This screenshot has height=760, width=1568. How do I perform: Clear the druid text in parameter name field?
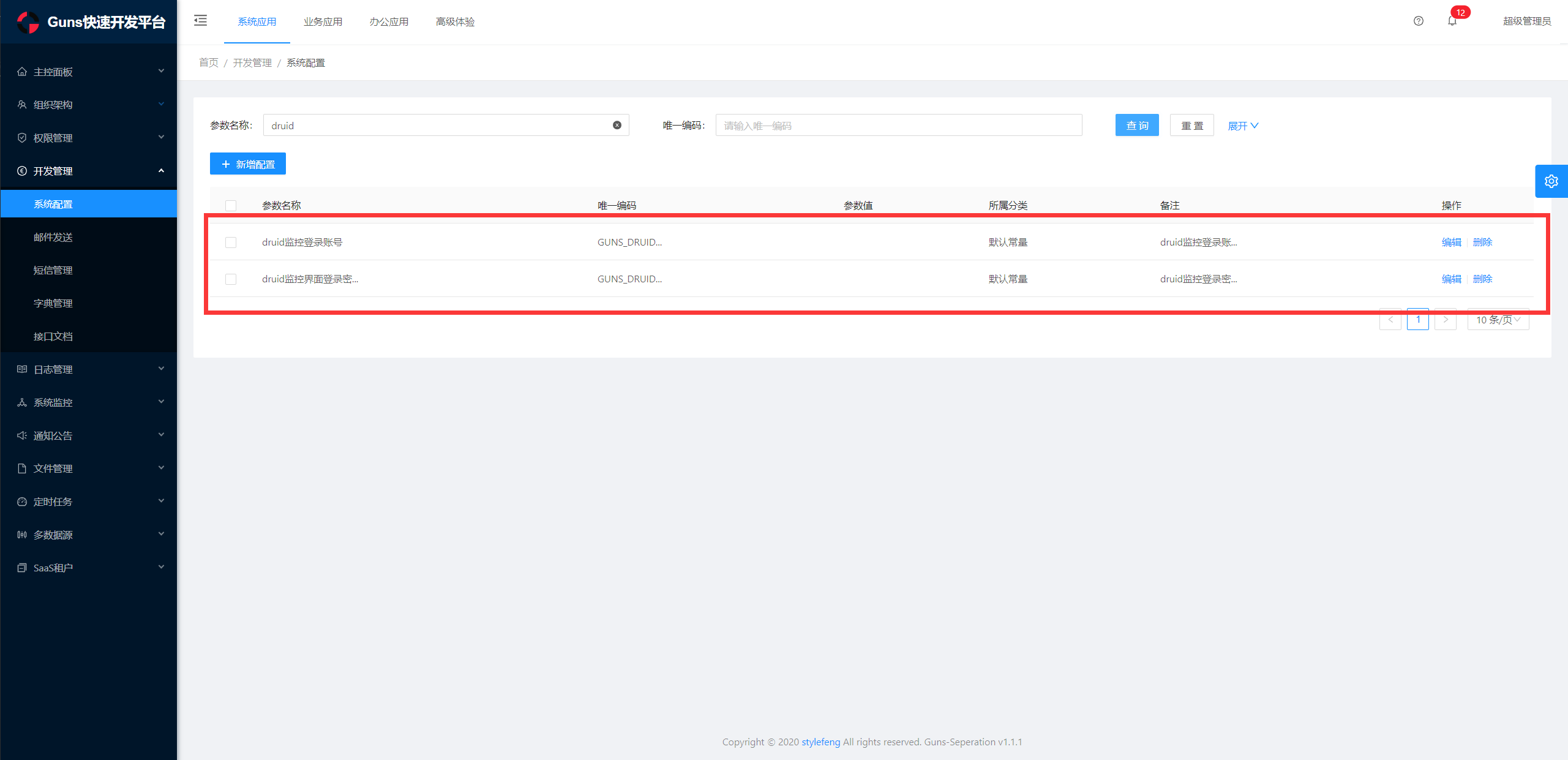pyautogui.click(x=617, y=125)
